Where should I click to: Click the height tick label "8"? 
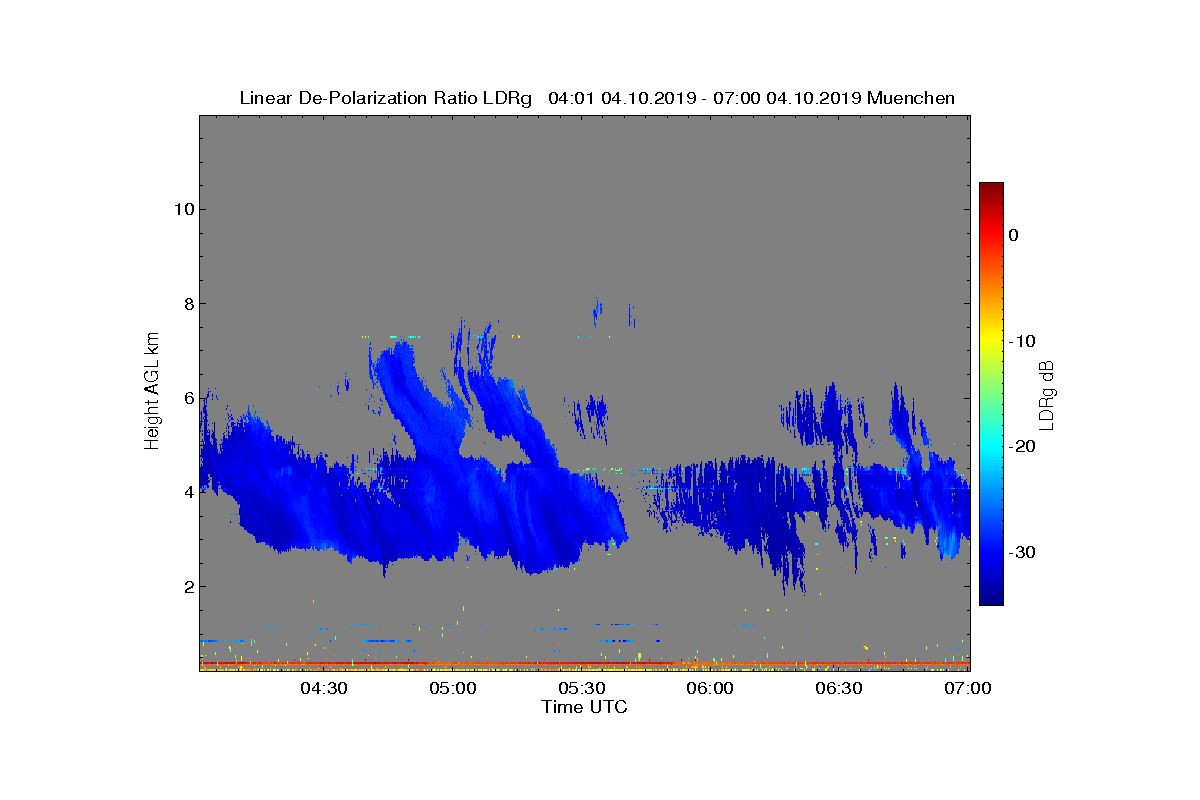click(188, 304)
